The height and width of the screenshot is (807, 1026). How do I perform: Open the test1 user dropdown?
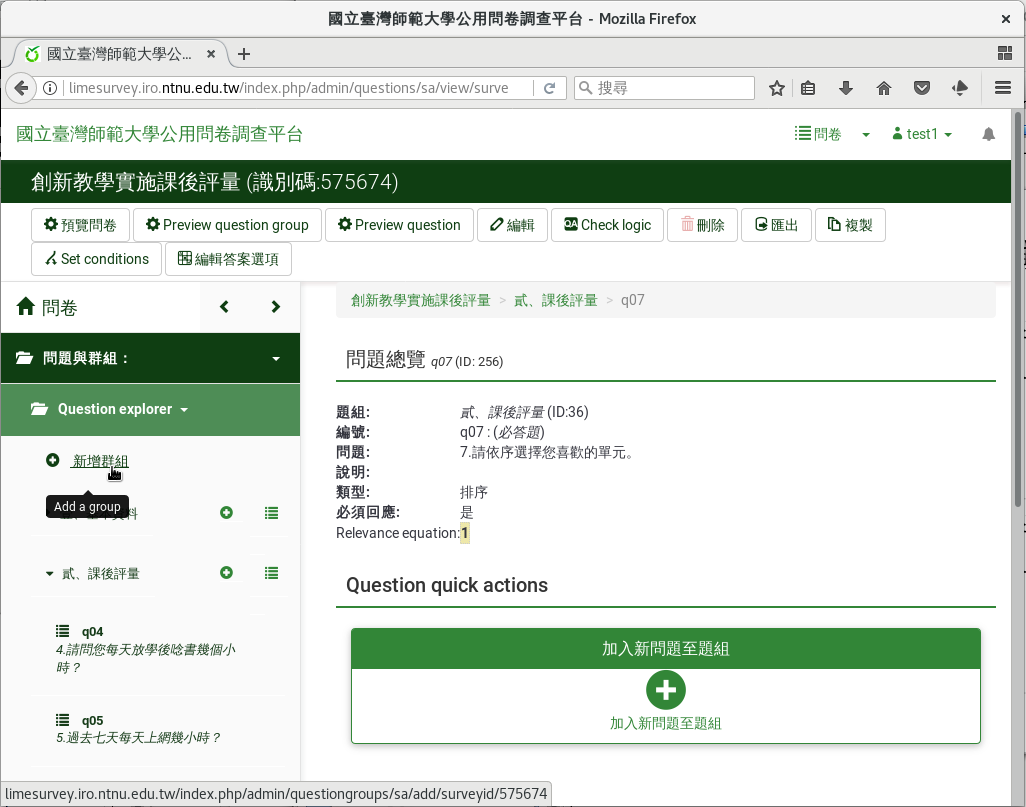point(922,134)
